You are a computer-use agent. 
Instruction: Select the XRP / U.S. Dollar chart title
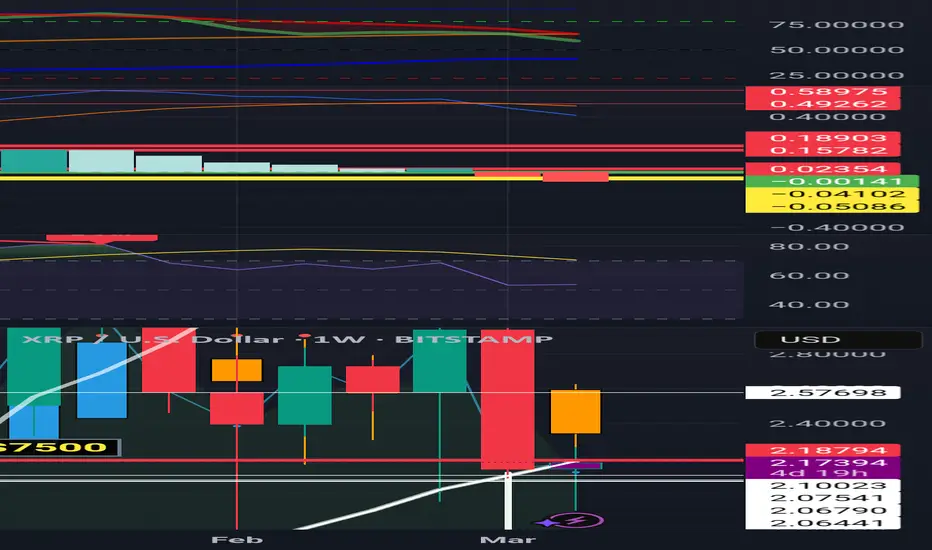tap(287, 340)
